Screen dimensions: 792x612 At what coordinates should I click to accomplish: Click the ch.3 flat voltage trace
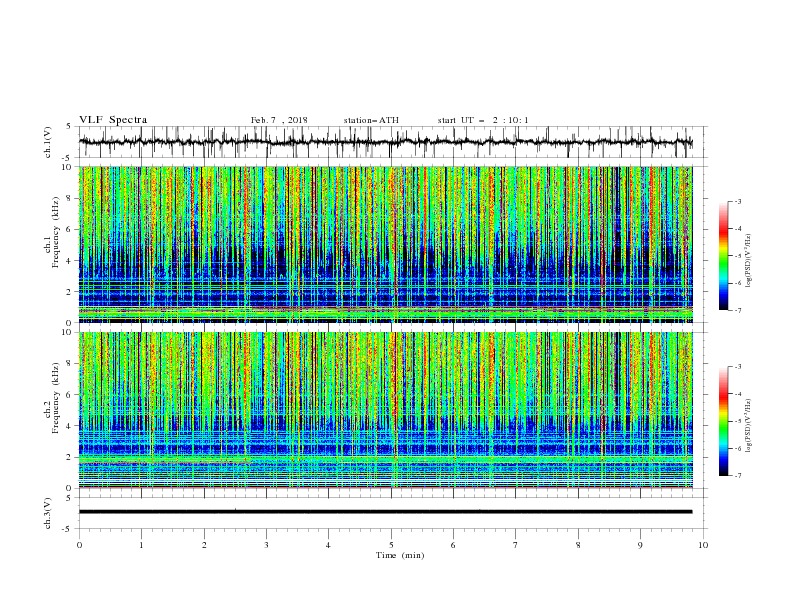point(385,512)
